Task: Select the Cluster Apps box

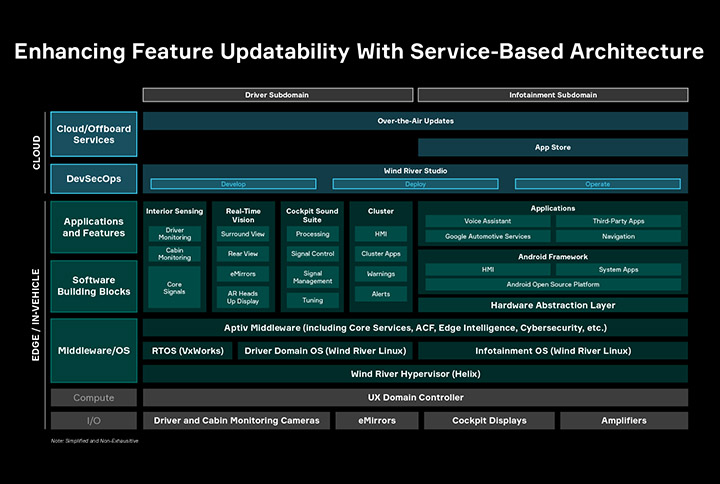Action: [x=381, y=253]
